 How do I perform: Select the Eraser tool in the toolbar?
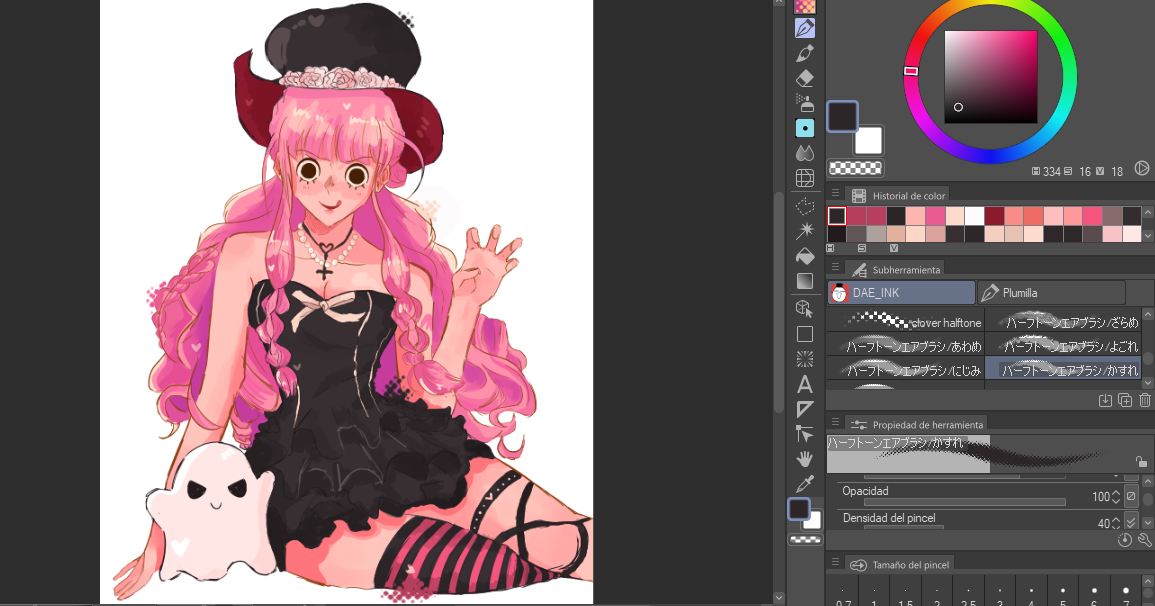[x=805, y=77]
